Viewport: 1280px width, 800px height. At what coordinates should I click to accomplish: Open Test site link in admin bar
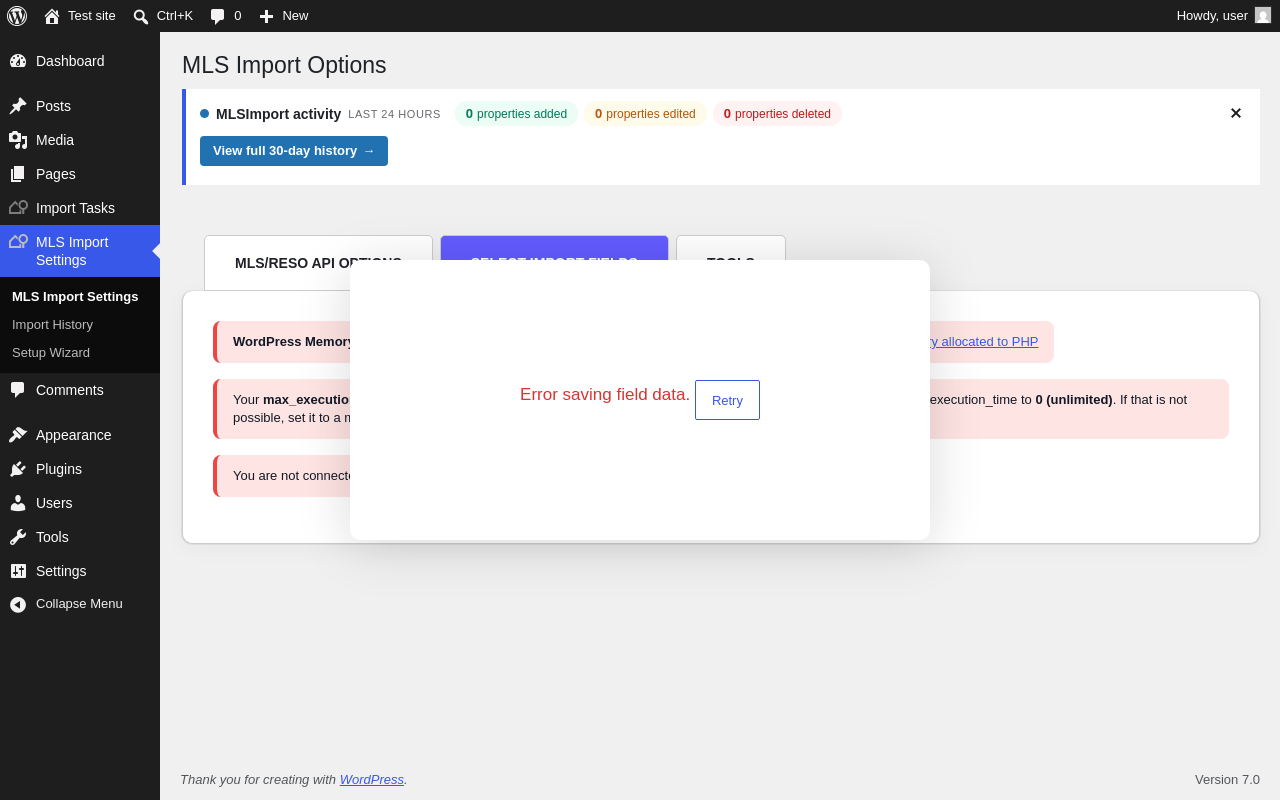(x=92, y=16)
